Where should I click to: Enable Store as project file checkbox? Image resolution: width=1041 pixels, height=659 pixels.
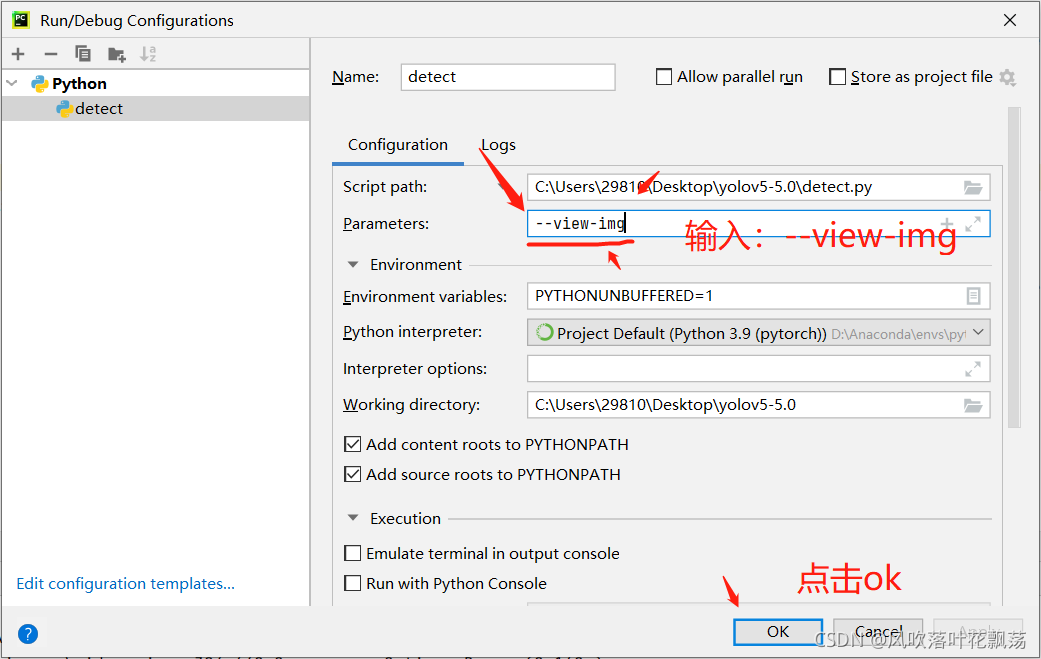838,77
